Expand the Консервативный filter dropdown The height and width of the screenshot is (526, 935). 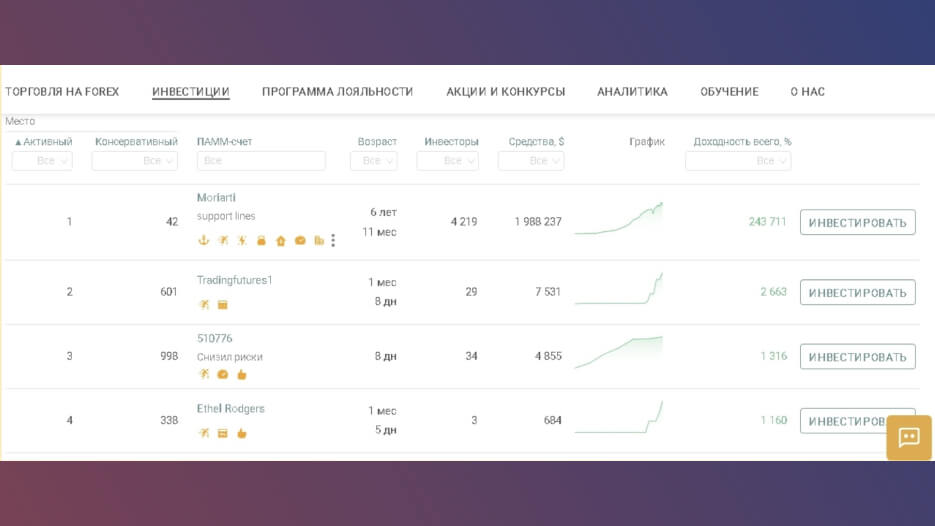135,161
